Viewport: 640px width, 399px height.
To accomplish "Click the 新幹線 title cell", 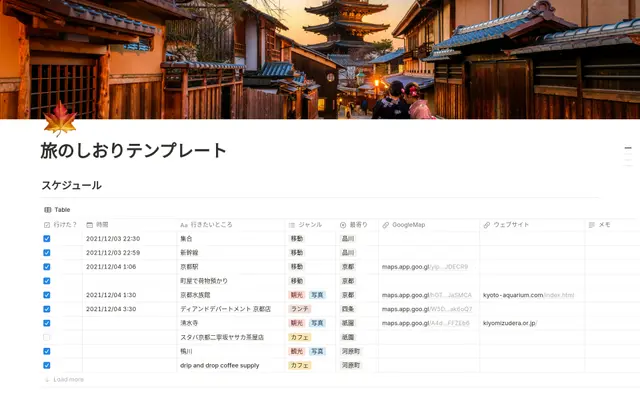I will point(231,253).
